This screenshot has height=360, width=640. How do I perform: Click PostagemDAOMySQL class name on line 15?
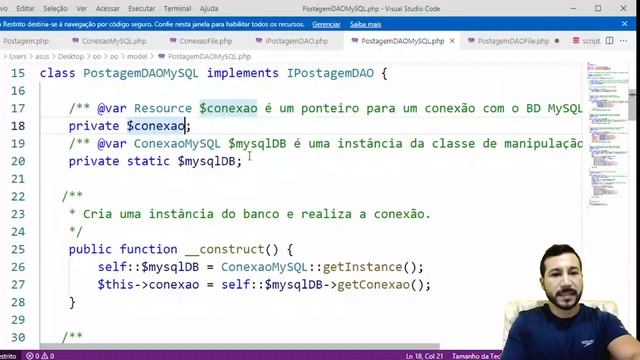point(141,73)
